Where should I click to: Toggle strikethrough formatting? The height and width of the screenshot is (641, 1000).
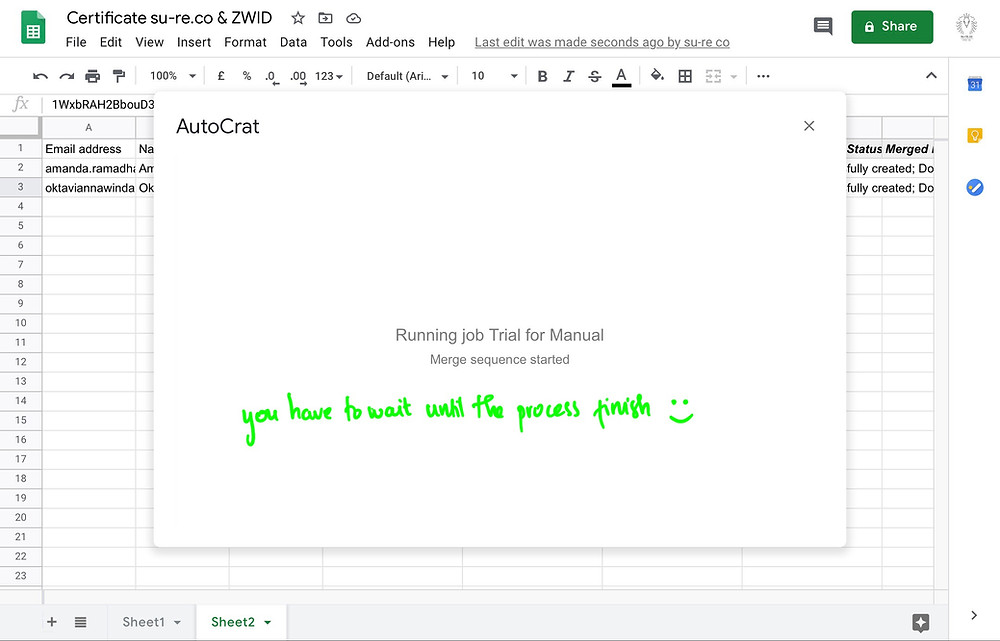pyautogui.click(x=594, y=77)
